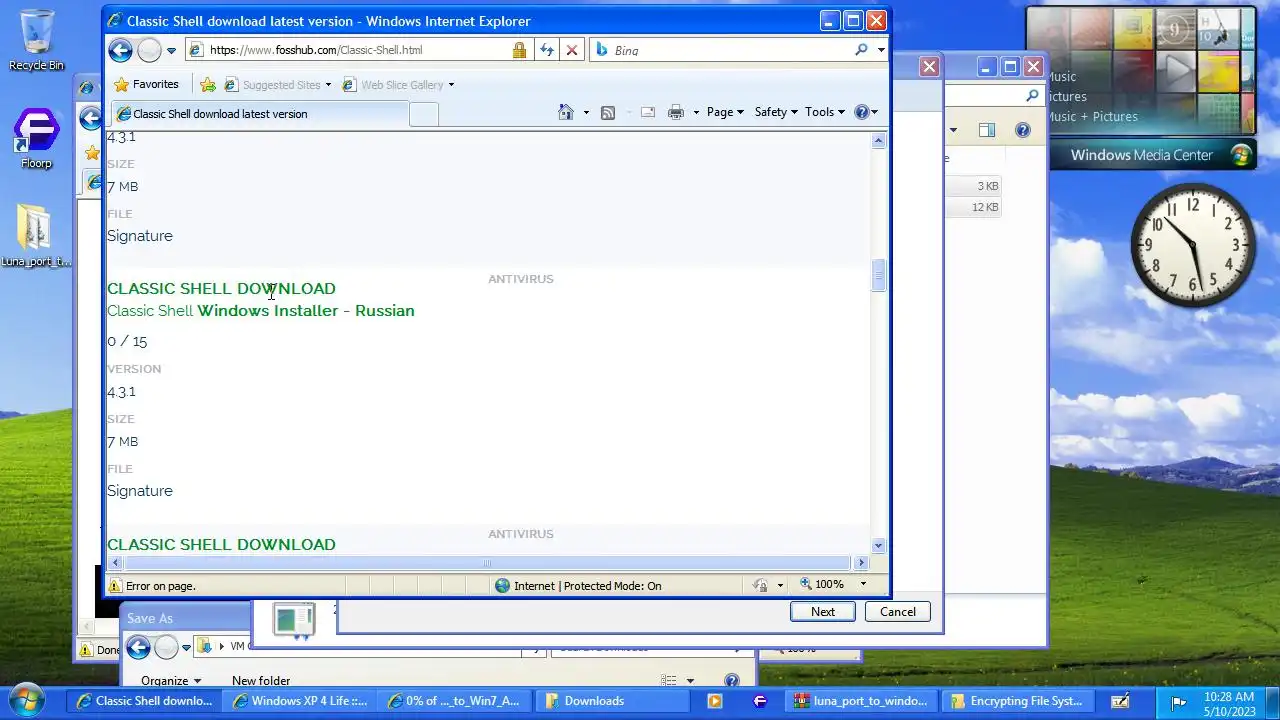
Task: Click the Internet Explorer Back arrow button
Action: (x=120, y=50)
